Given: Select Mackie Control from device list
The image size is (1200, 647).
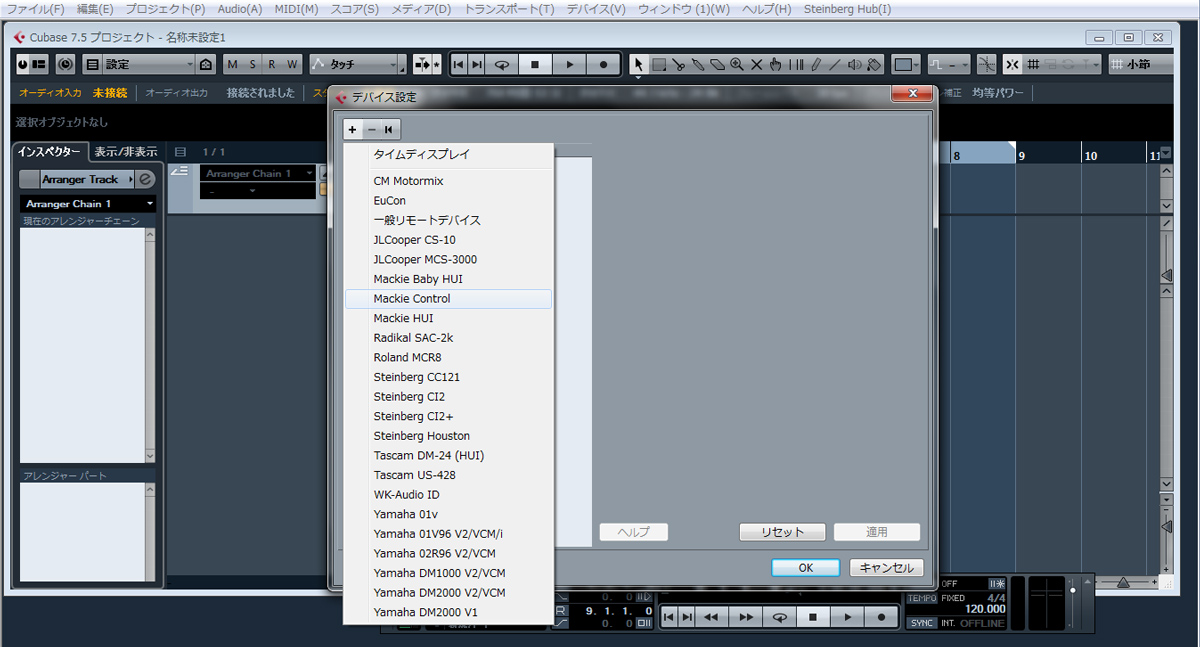Looking at the screenshot, I should tap(448, 298).
